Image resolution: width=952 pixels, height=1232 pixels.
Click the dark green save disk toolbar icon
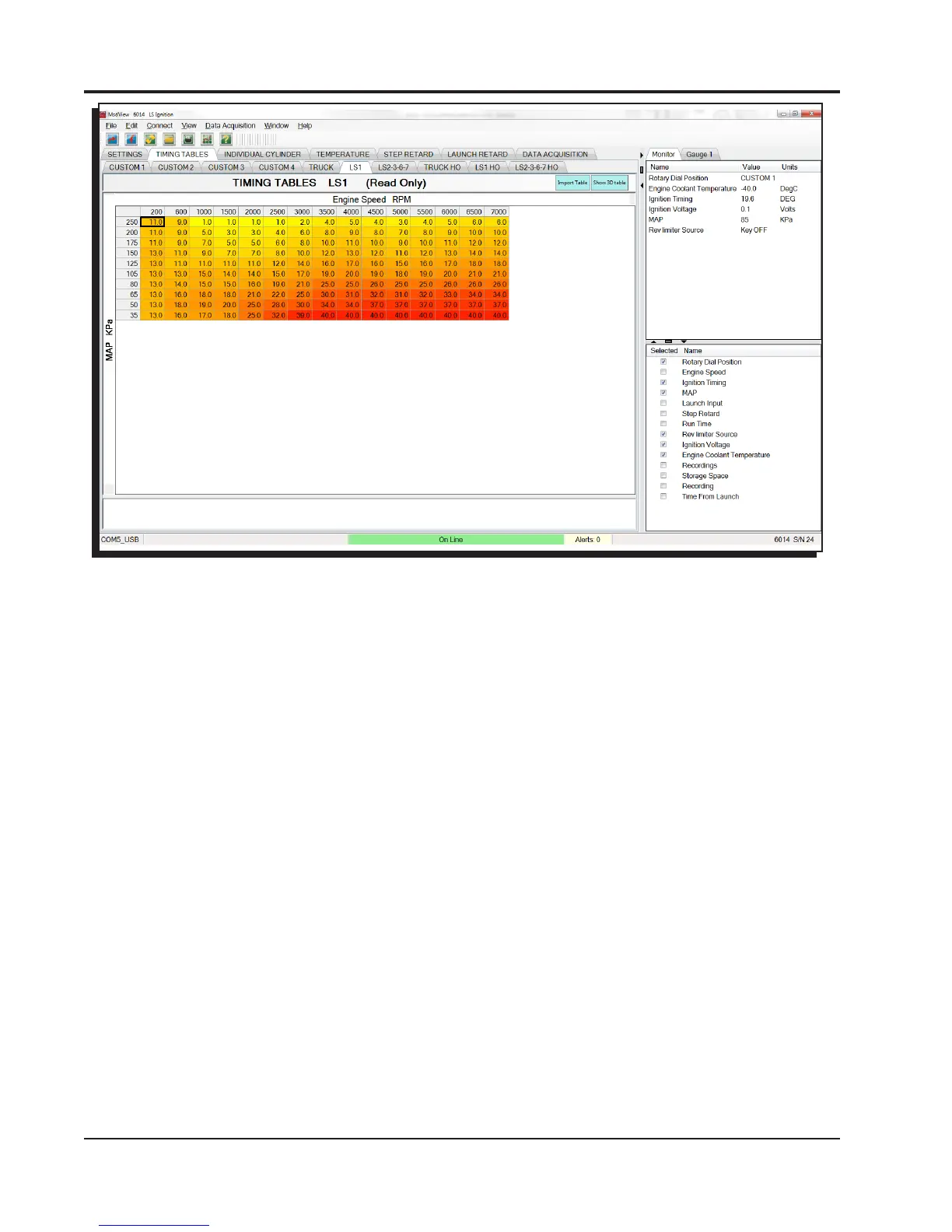(188, 139)
